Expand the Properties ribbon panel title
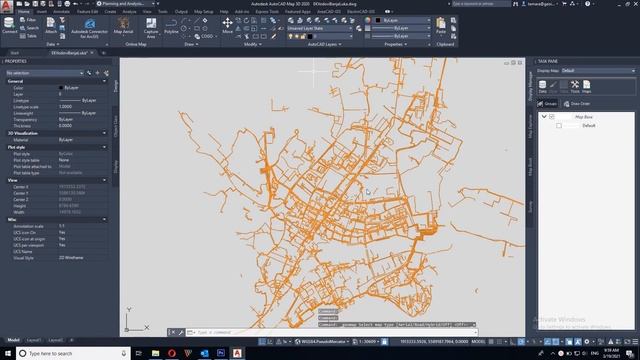The width and height of the screenshot is (640, 360). pos(396,44)
